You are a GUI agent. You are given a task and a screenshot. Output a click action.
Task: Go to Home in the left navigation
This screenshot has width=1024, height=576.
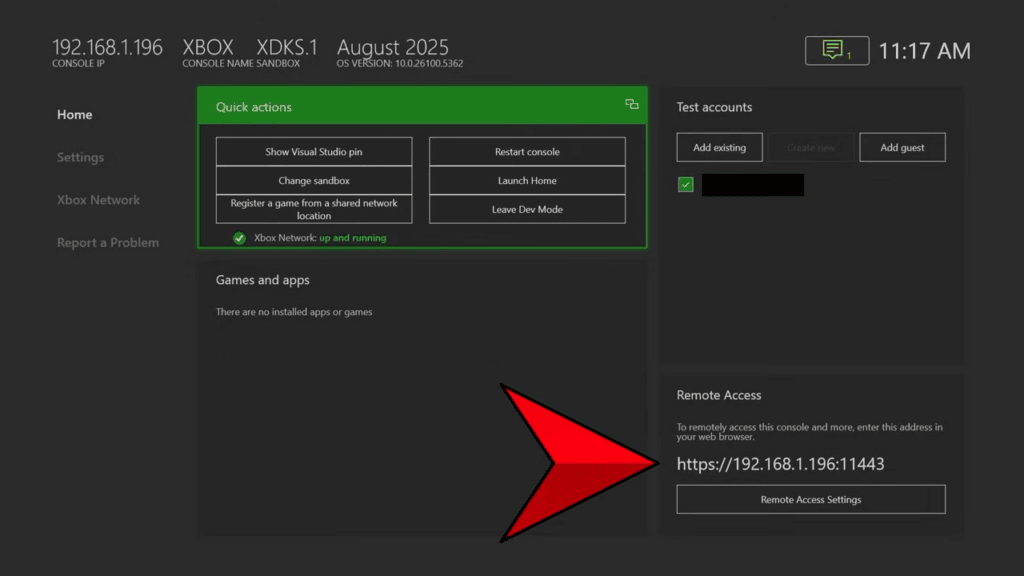[x=74, y=114]
